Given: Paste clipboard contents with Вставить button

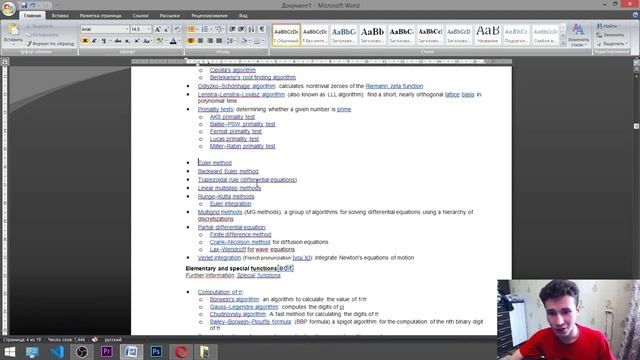Looking at the screenshot, I should (x=13, y=33).
